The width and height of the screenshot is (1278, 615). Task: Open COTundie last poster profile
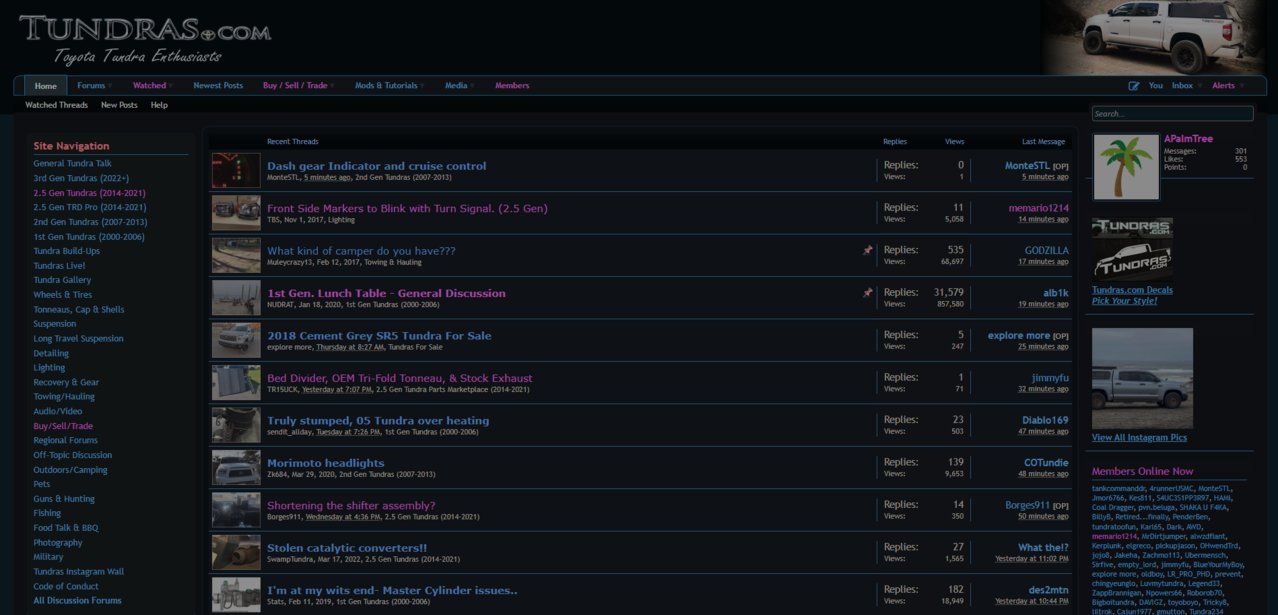coord(1046,463)
